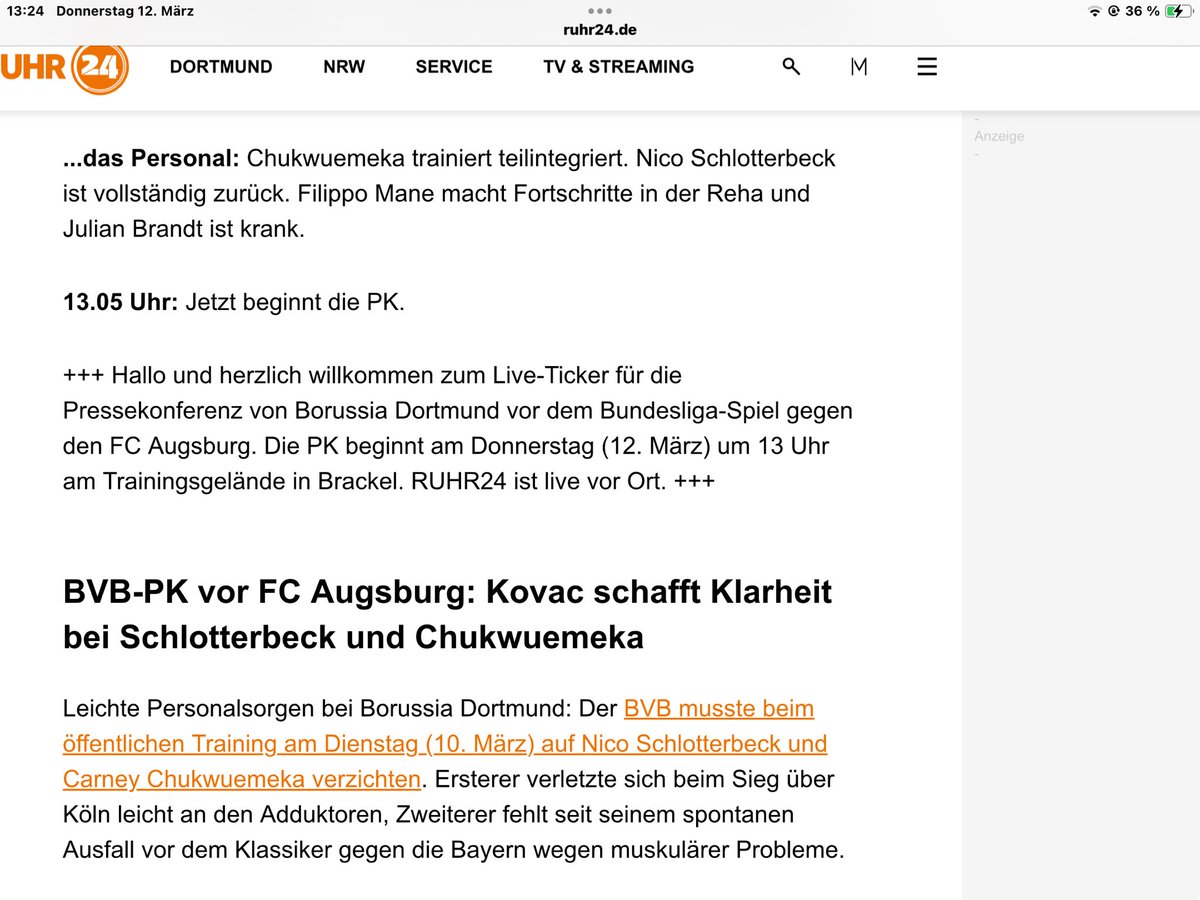Tap the headline 'BVB-PK vor FC Augsburg'
This screenshot has width=1200, height=900.
447,614
